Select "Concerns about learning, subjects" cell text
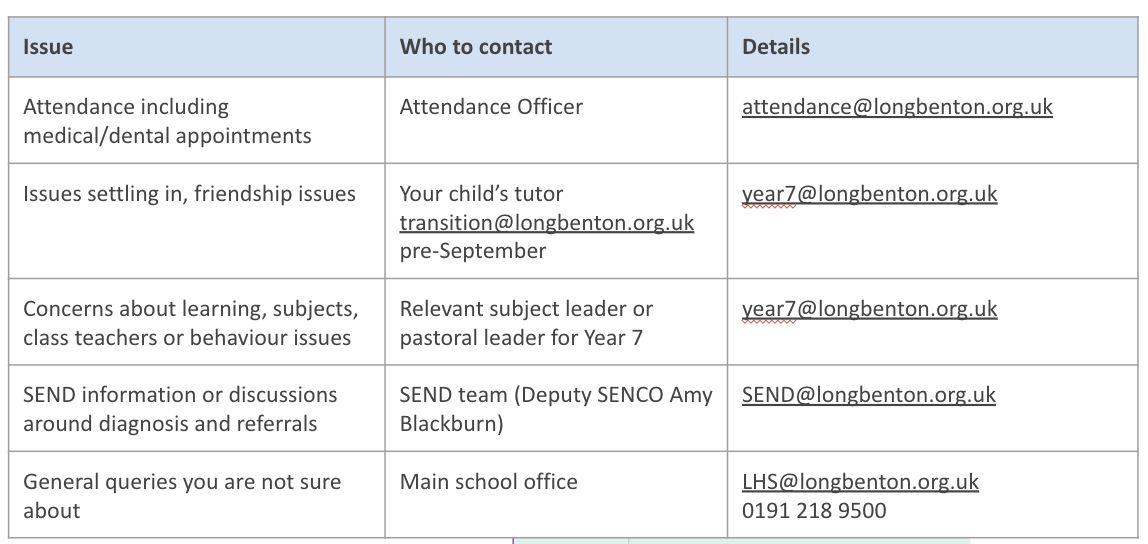 tap(190, 309)
